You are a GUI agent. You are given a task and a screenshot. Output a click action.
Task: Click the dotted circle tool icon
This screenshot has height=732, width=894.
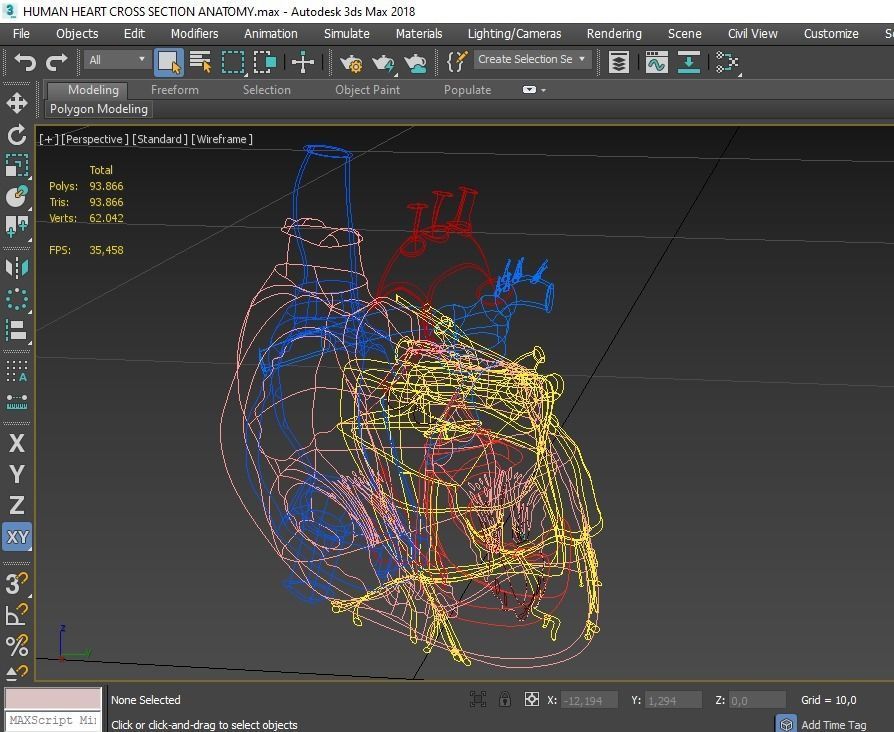[x=17, y=299]
